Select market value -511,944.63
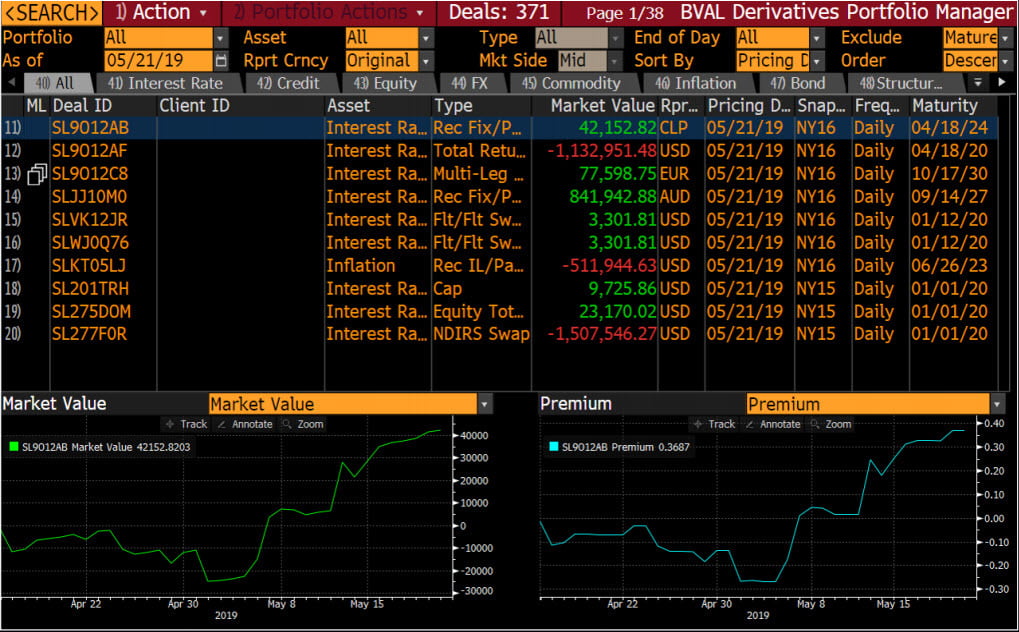Viewport: 1019px width, 632px height. pos(610,265)
